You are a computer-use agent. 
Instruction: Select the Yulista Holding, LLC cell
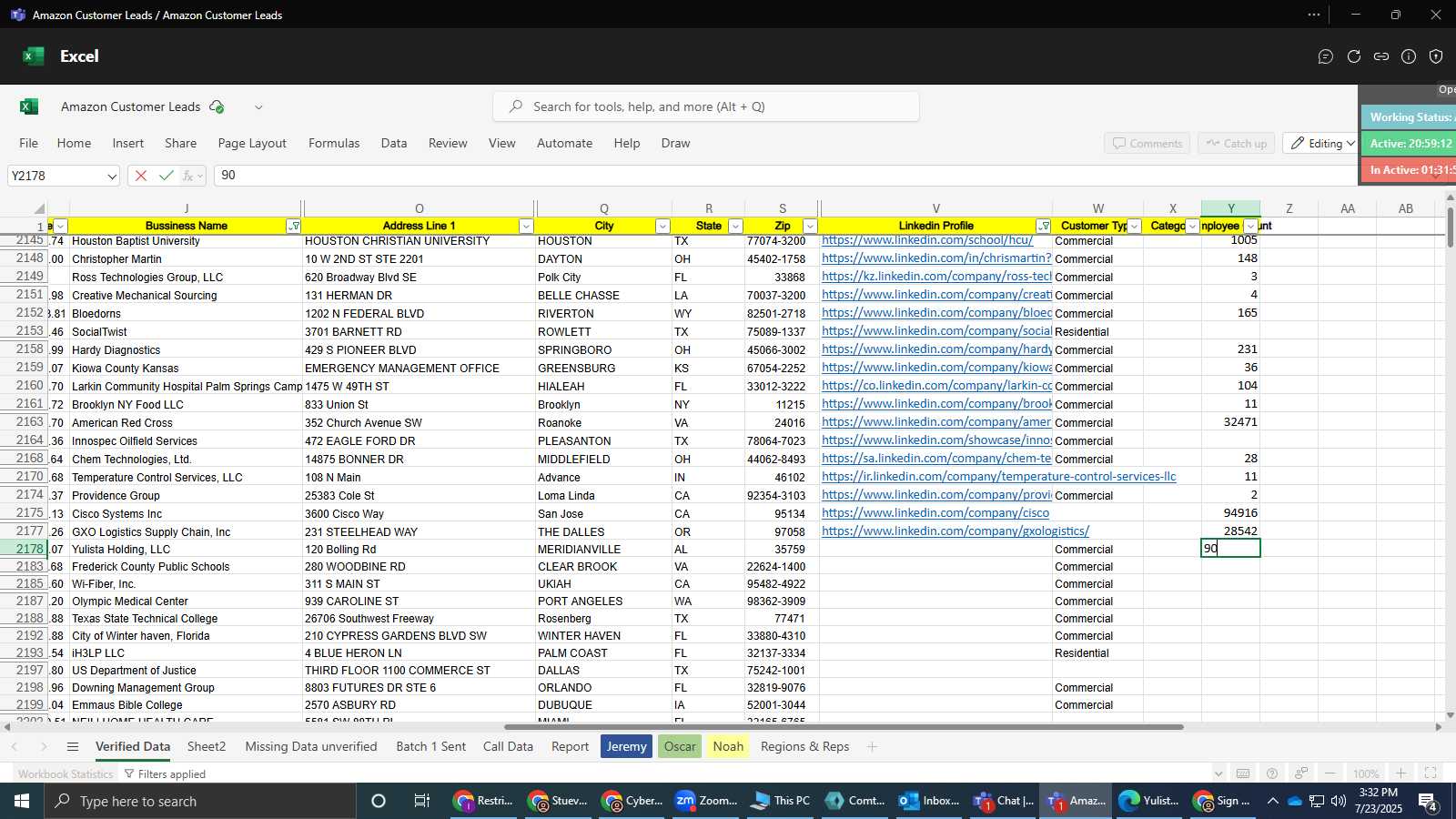186,549
